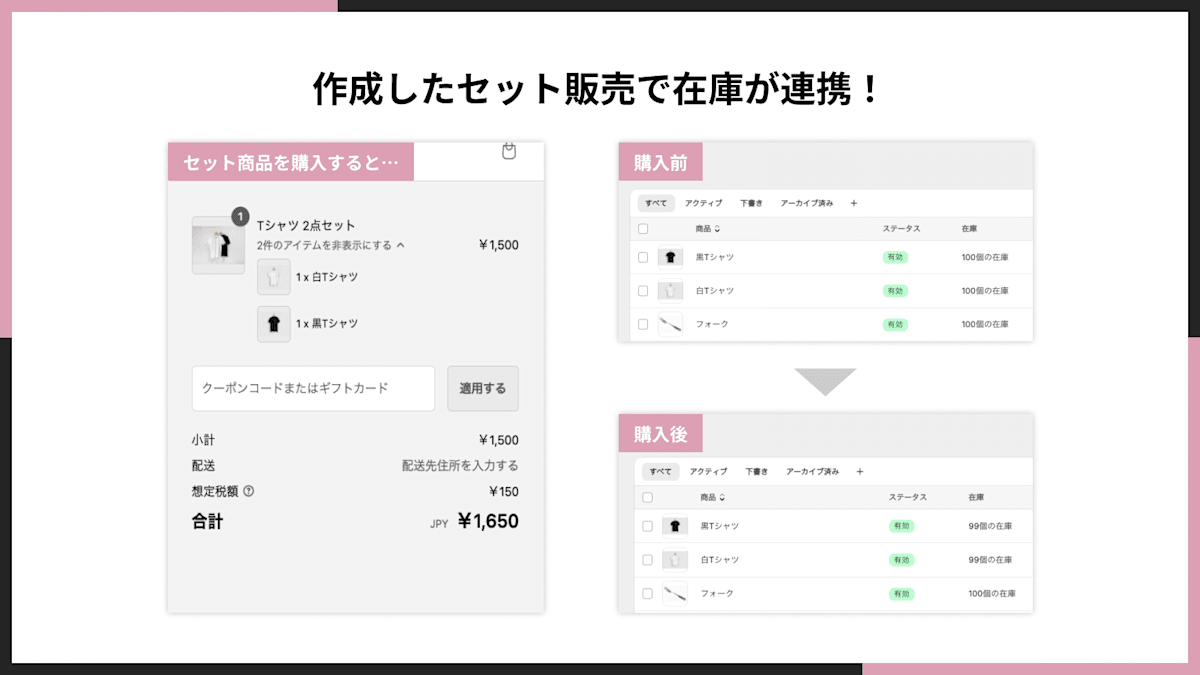Image resolution: width=1200 pixels, height=675 pixels.
Task: Select 下書き tab in 購入後 panel
Action: (756, 471)
